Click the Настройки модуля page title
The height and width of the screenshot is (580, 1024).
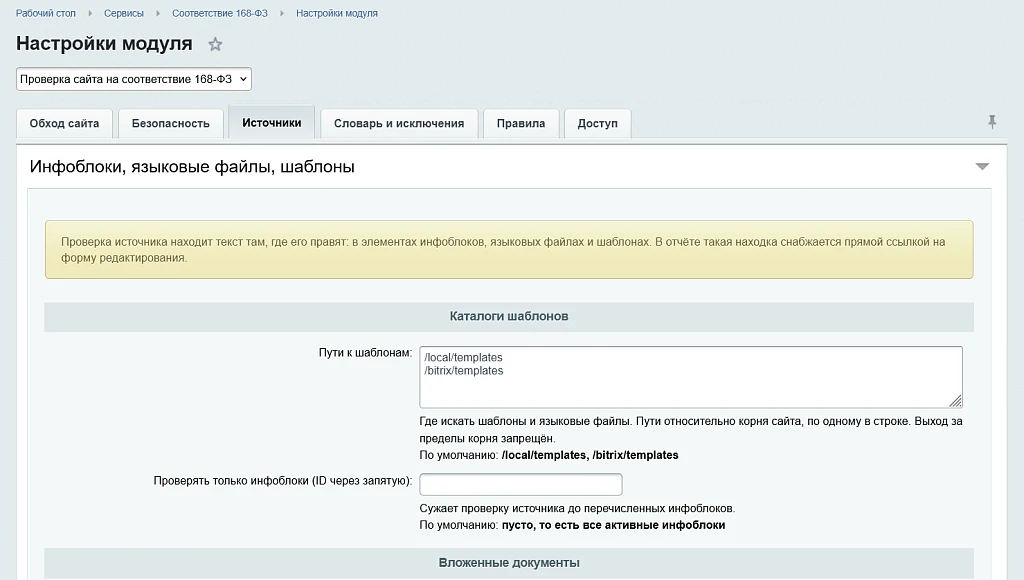point(104,43)
